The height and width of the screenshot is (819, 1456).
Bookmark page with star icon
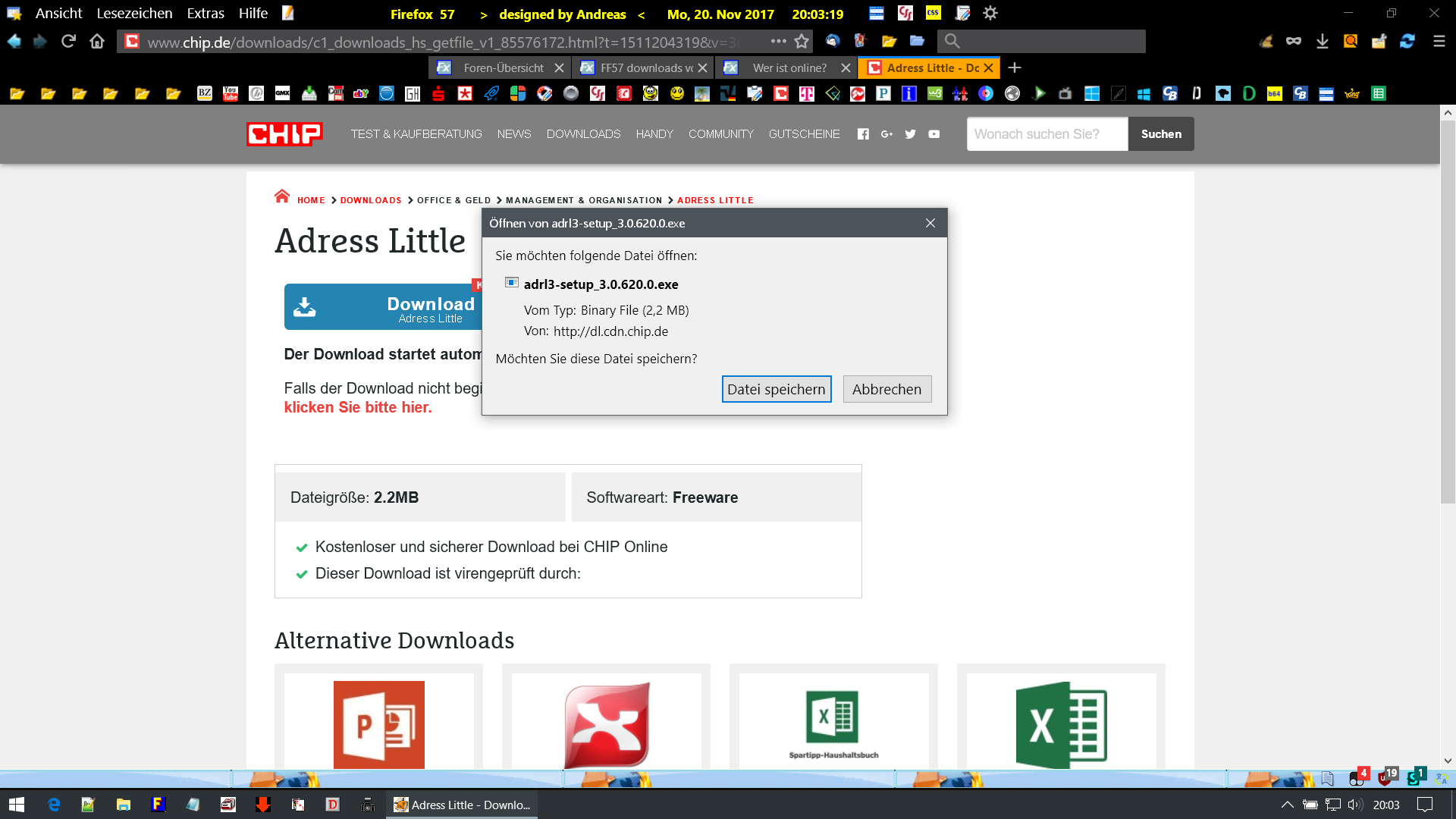(802, 41)
